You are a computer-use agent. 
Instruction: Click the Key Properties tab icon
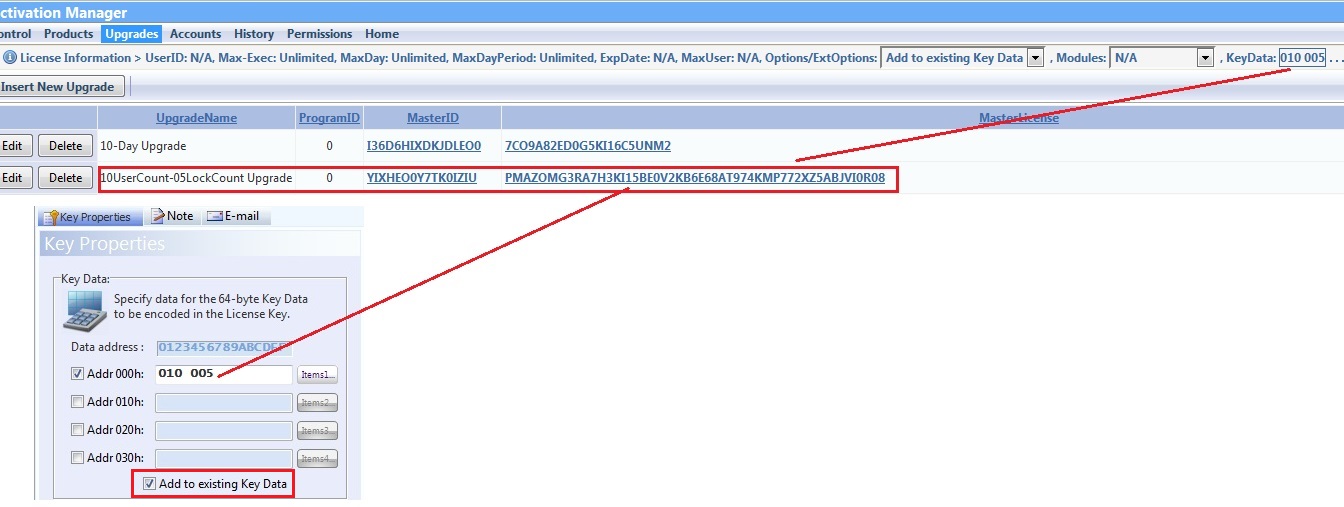click(x=50, y=216)
